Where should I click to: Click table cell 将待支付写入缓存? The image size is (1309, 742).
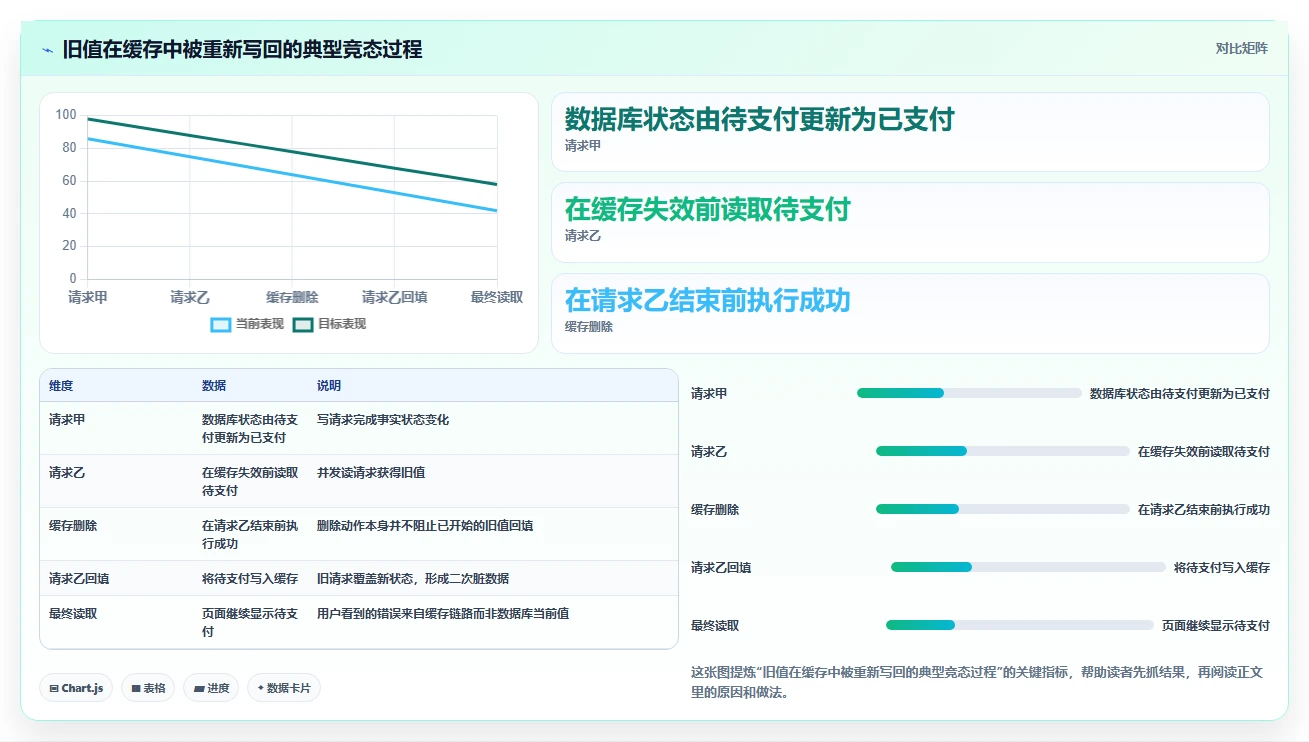click(250, 578)
